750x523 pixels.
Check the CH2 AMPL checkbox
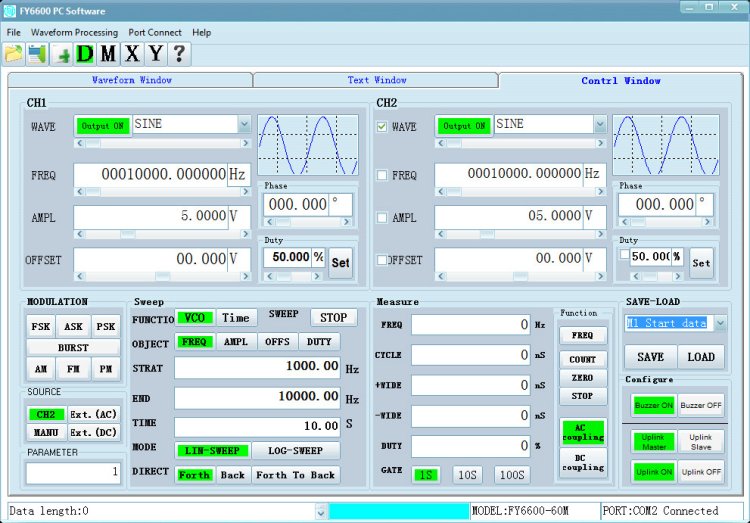pos(382,218)
